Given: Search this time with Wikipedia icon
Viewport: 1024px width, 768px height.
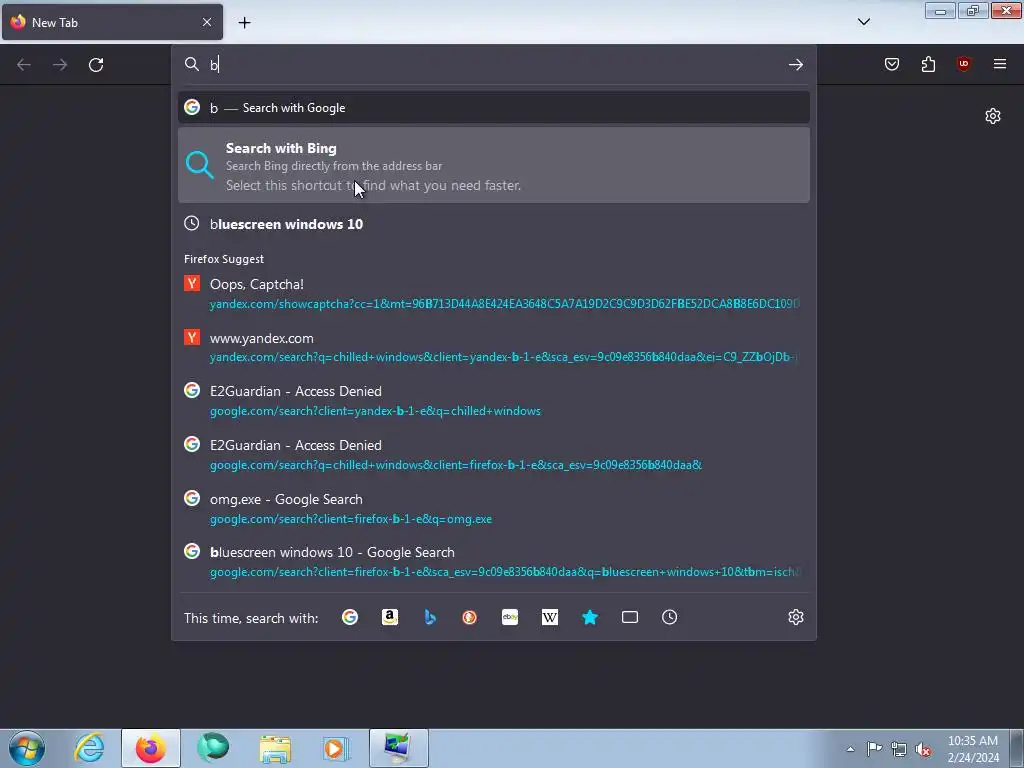Looking at the screenshot, I should click(550, 617).
